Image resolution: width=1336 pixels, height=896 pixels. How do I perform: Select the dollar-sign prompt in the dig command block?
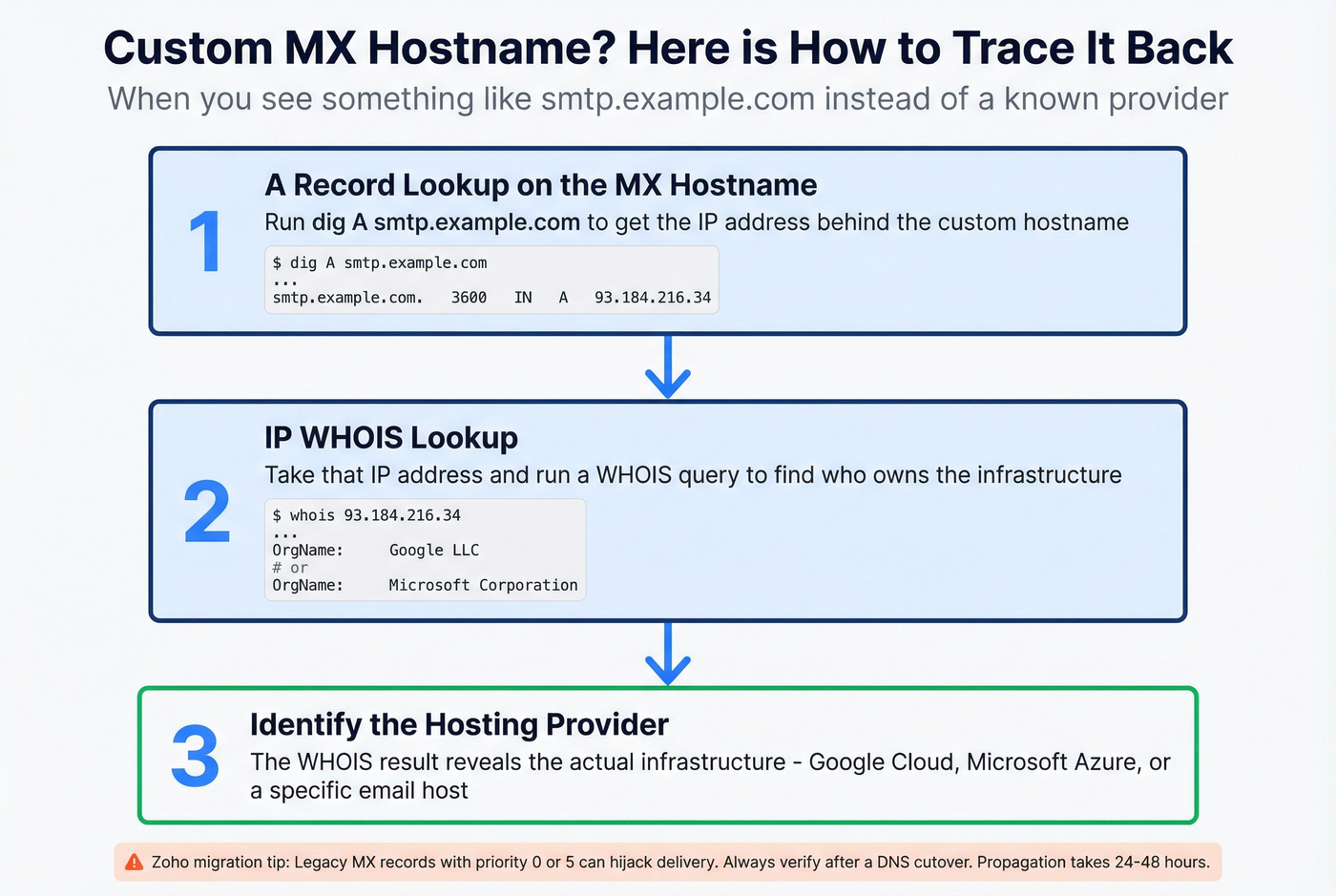point(278,262)
